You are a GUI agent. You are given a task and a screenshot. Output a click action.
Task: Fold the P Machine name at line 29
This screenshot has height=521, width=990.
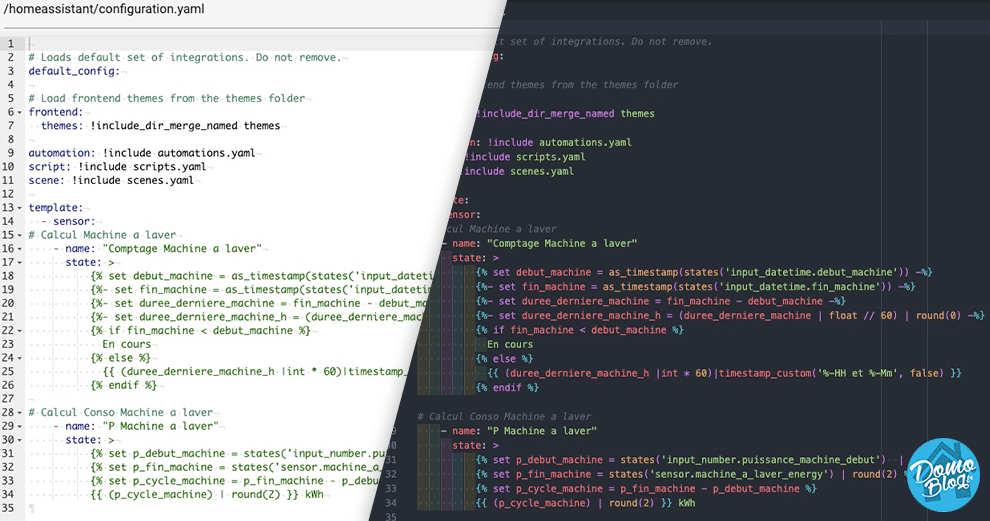(20, 426)
